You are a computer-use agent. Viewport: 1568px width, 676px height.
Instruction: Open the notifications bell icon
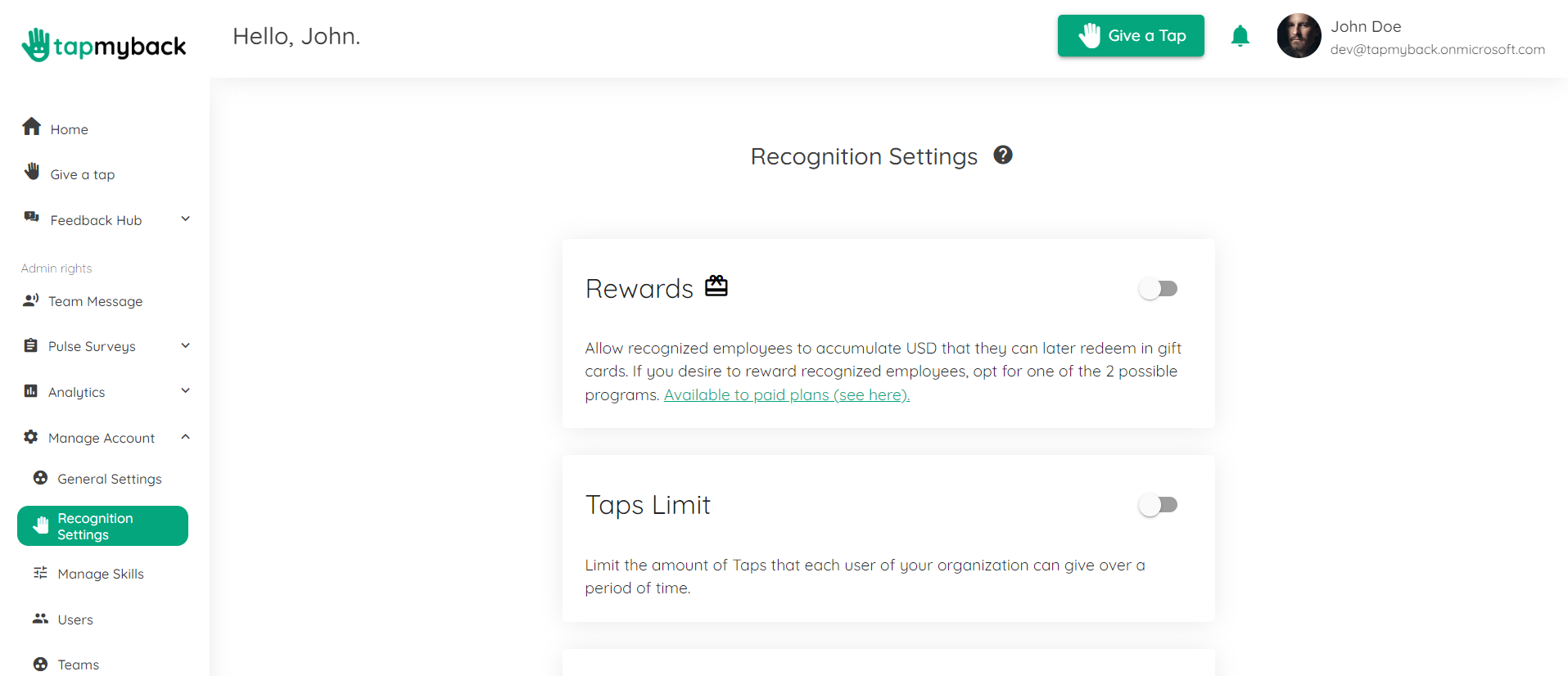1240,36
